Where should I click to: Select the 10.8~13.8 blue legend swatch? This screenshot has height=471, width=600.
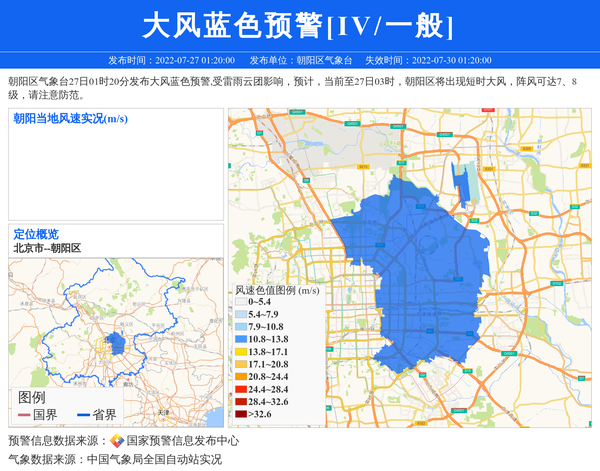coord(240,339)
